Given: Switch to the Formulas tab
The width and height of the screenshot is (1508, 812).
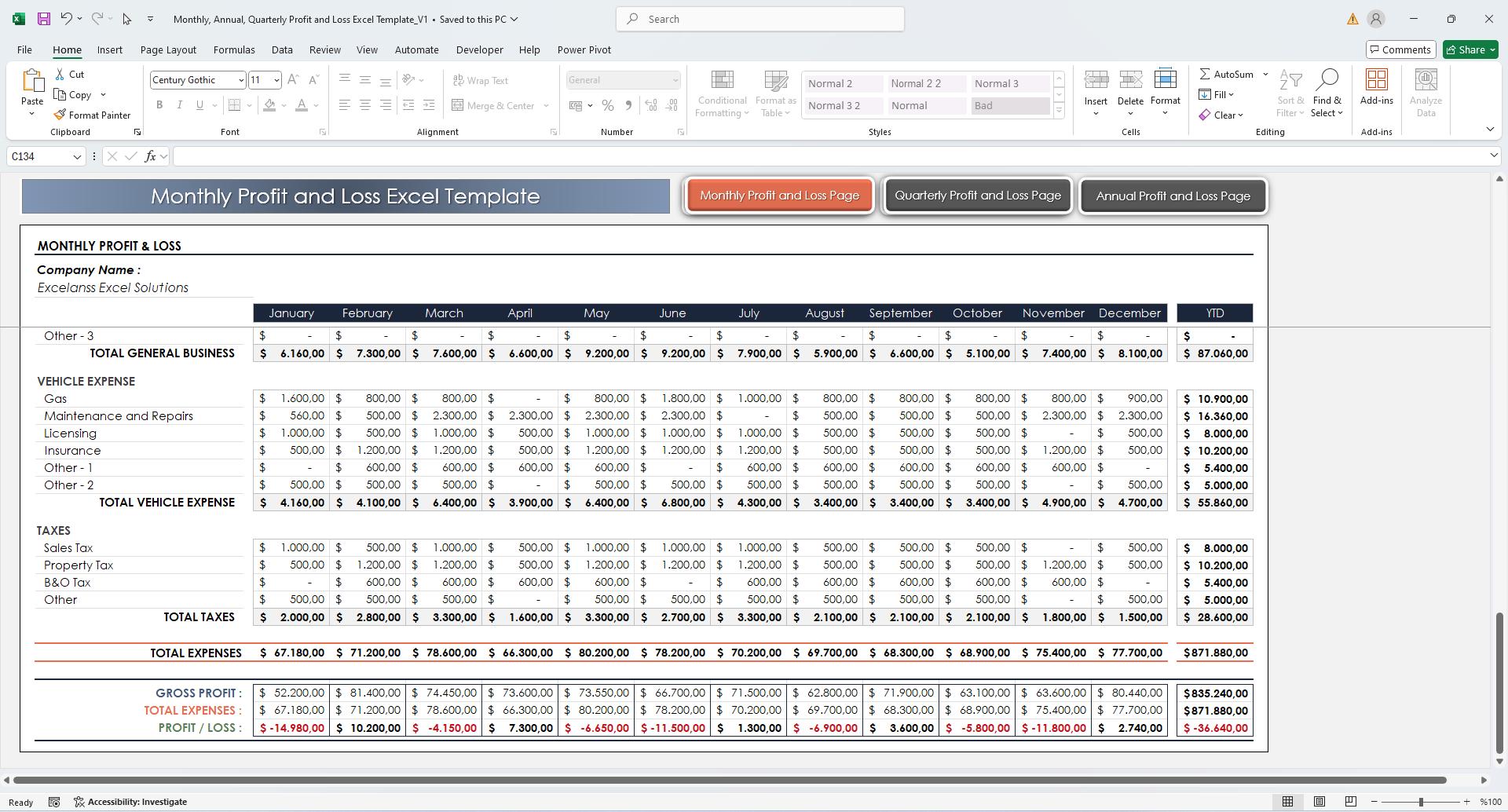Looking at the screenshot, I should [234, 49].
